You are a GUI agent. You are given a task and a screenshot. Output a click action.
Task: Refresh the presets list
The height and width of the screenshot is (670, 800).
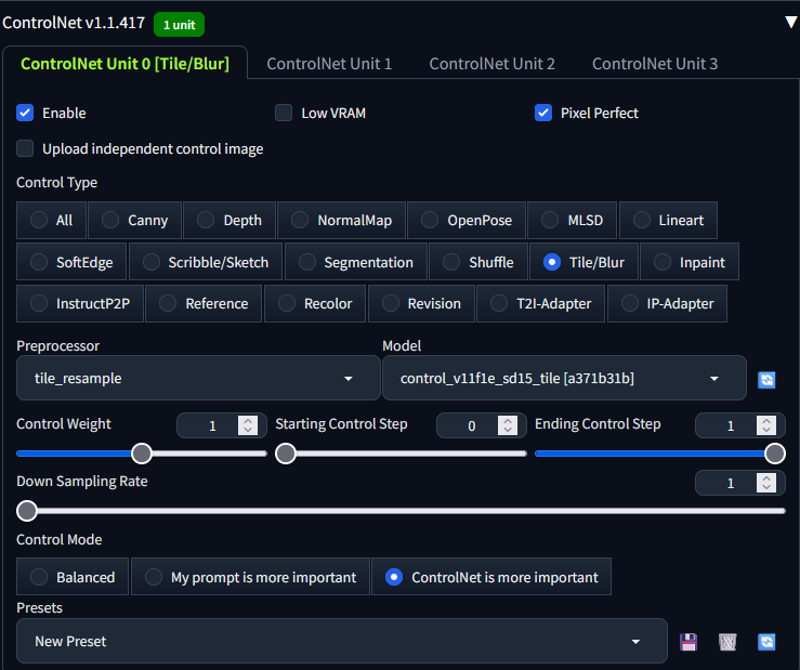(766, 642)
